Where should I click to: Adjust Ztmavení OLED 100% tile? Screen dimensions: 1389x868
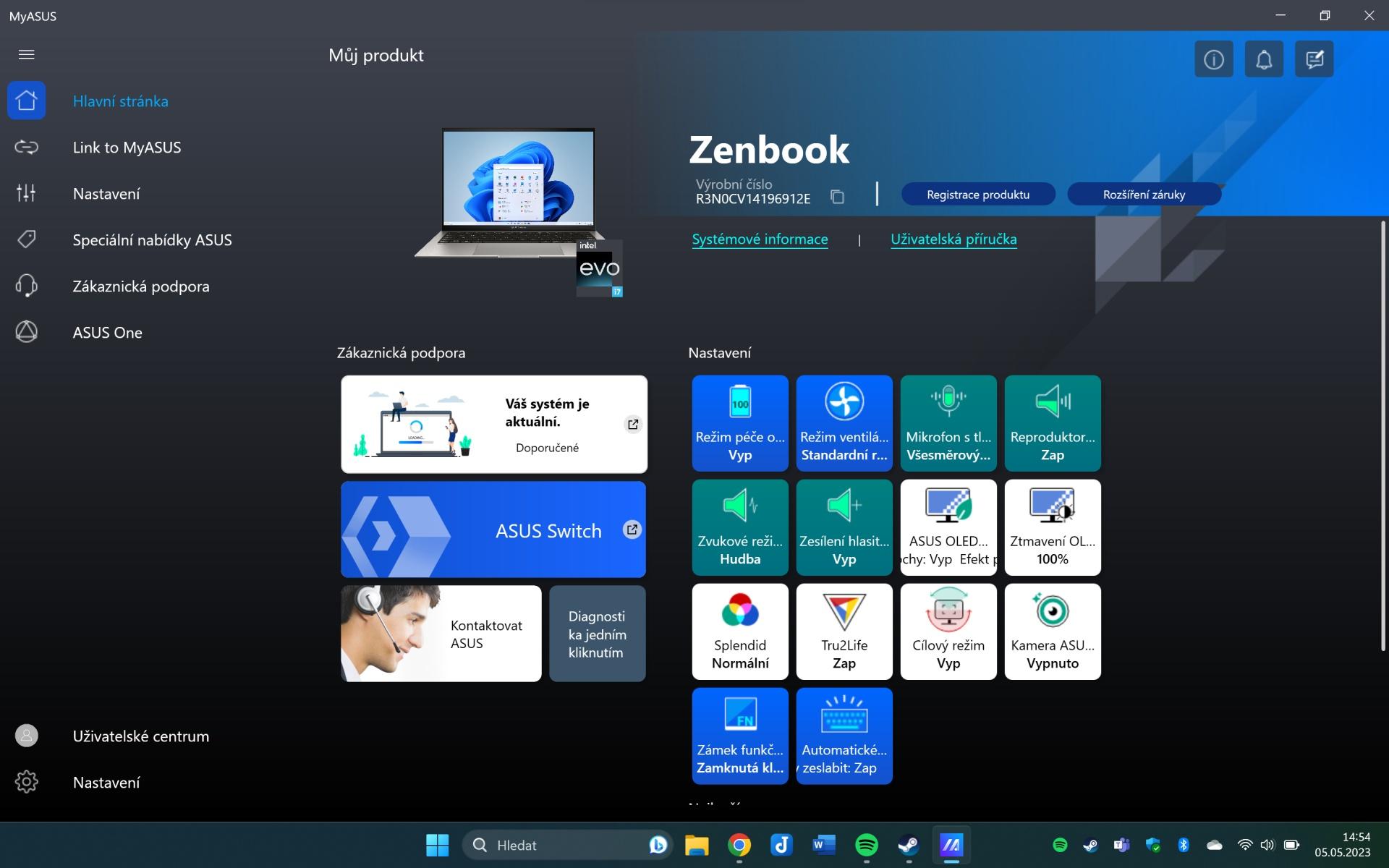coord(1053,527)
